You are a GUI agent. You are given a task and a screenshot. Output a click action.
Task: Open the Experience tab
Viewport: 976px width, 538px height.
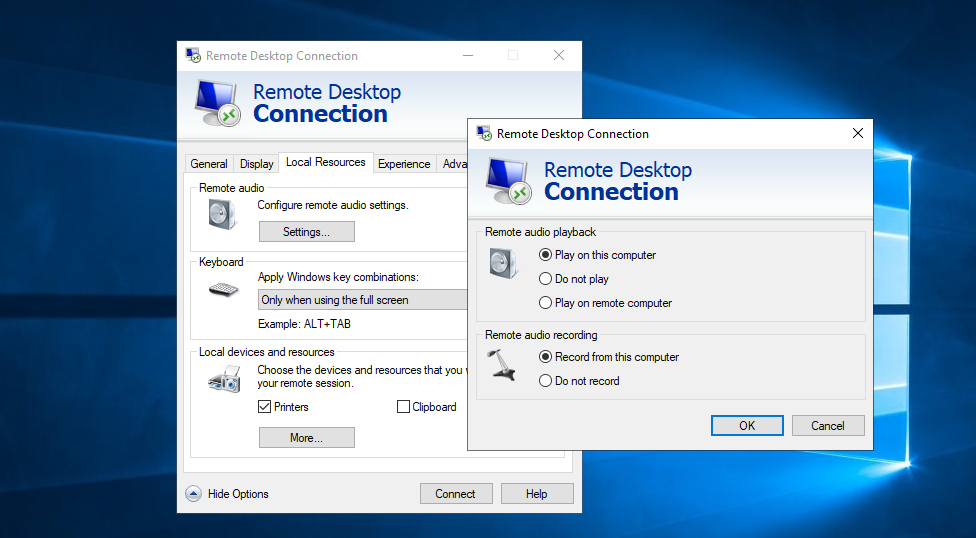[404, 164]
